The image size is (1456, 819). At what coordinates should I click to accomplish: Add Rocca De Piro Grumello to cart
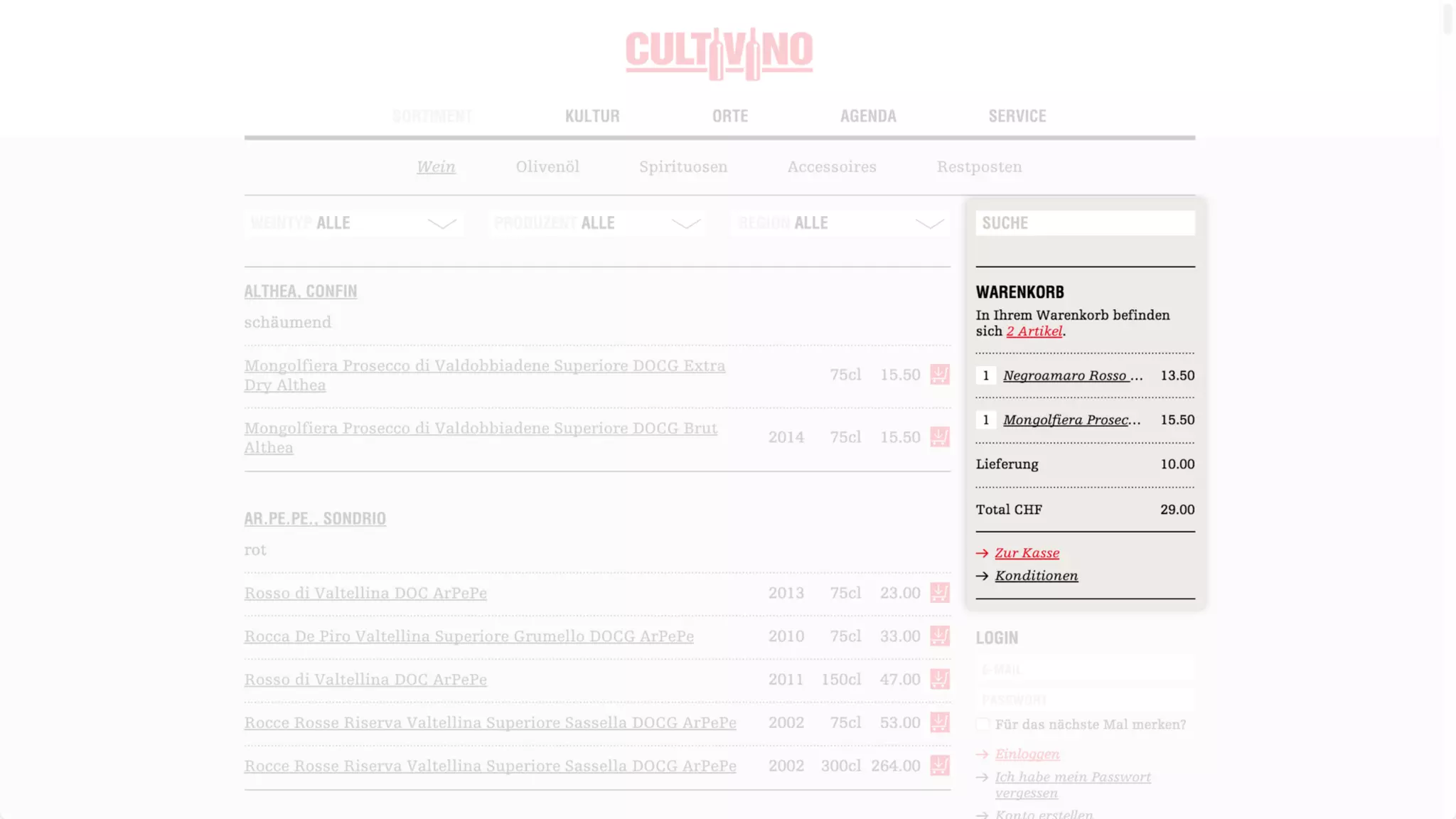click(x=939, y=636)
